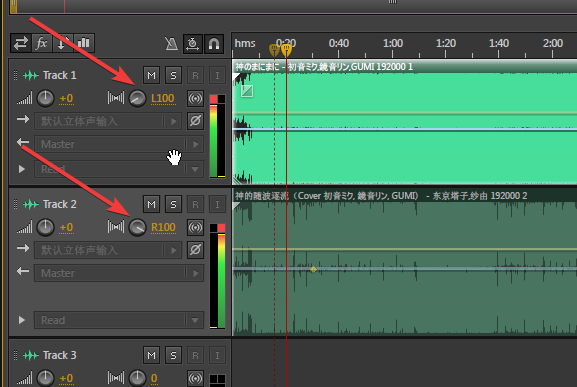Click the Track 1 L100 pan value

pyautogui.click(x=163, y=98)
